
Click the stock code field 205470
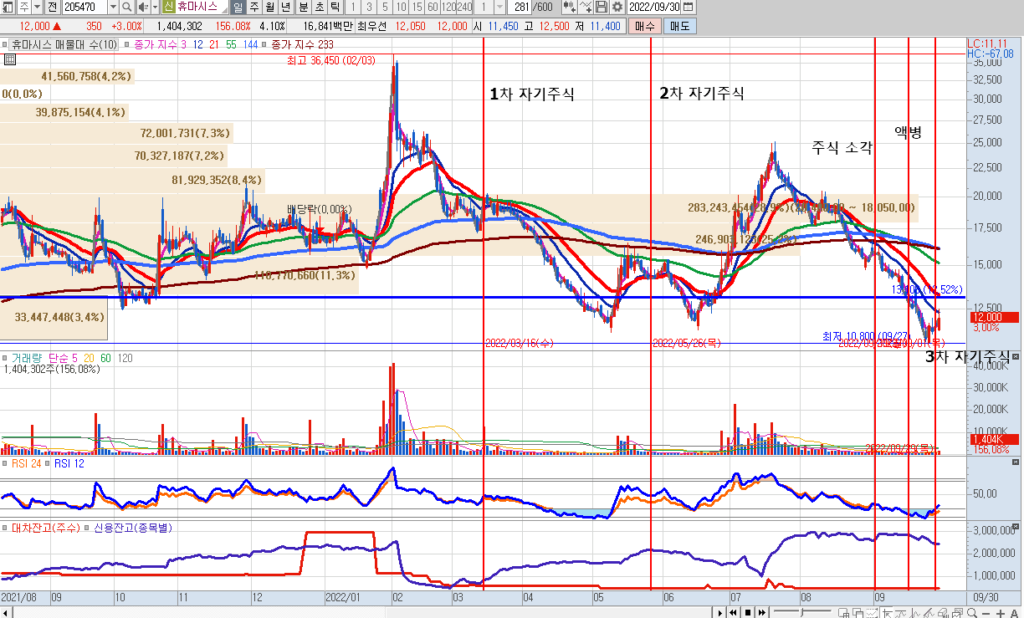click(x=83, y=7)
